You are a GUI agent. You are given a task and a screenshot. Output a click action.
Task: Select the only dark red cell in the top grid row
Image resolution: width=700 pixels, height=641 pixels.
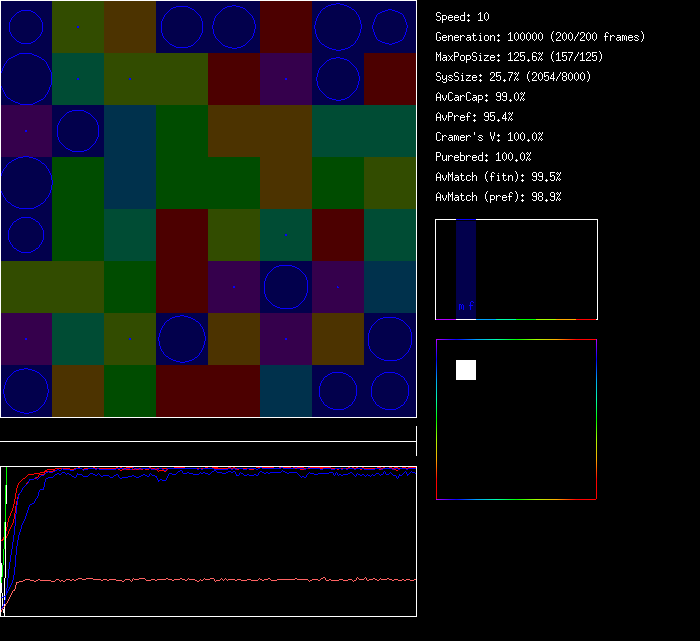coord(286,27)
